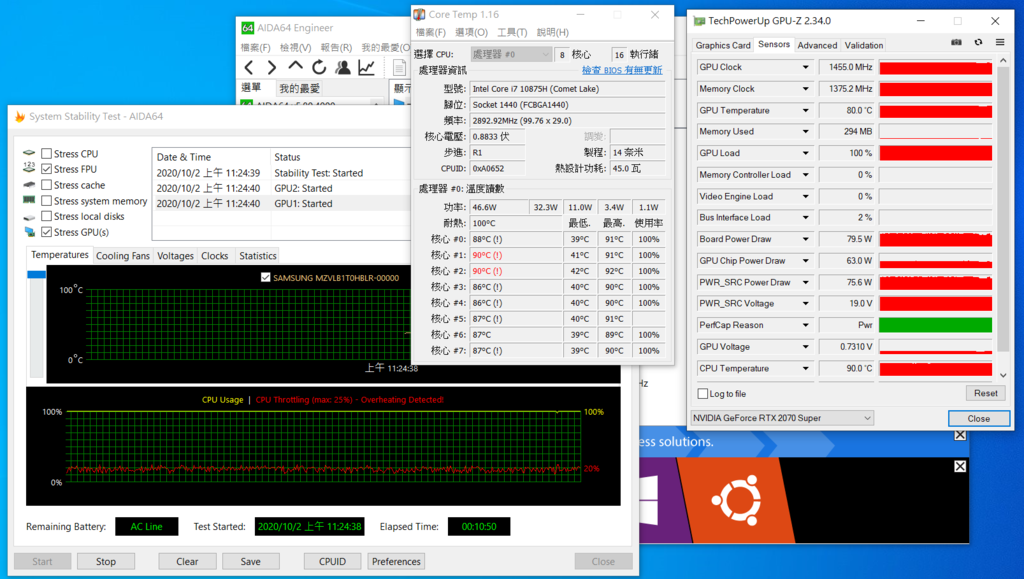Enable Stress system memory checkbox
Image resolution: width=1024 pixels, height=579 pixels.
tap(46, 200)
